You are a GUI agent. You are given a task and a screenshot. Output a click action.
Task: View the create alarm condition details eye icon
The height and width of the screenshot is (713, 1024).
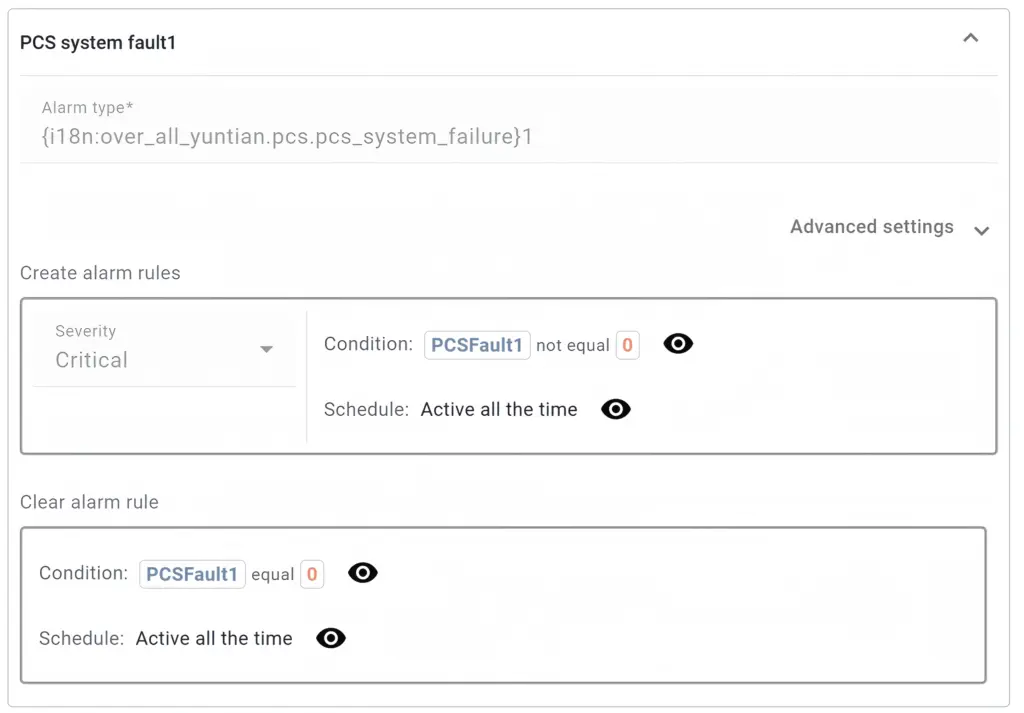coord(678,344)
